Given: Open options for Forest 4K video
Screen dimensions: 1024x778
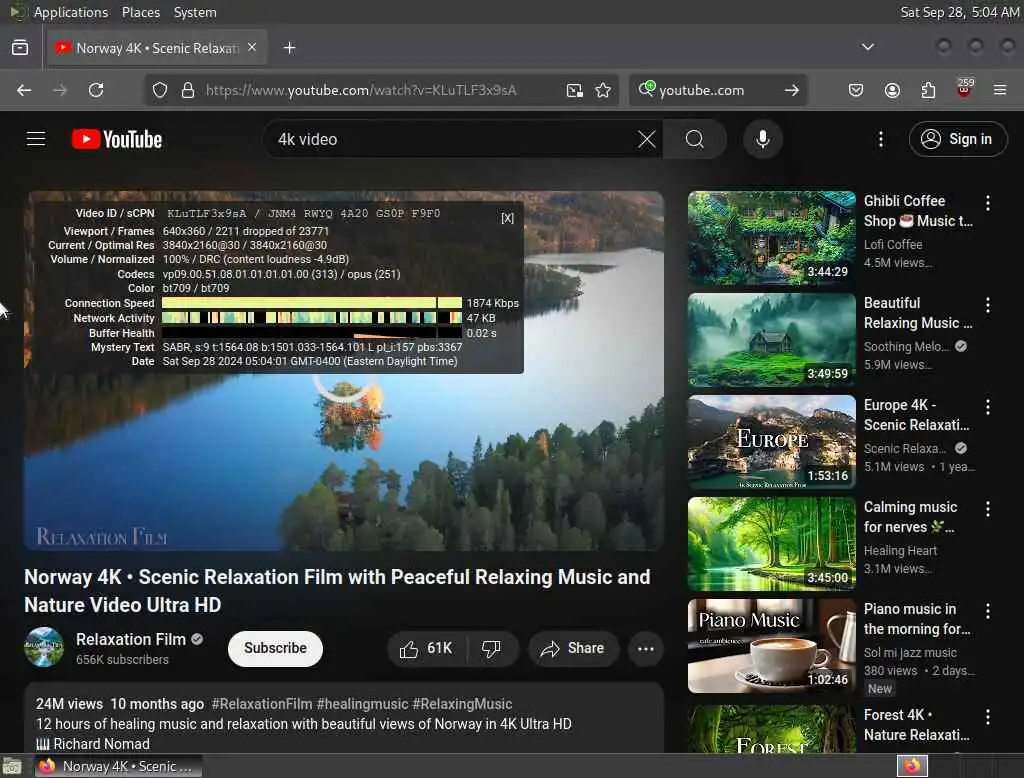Looking at the screenshot, I should (988, 717).
